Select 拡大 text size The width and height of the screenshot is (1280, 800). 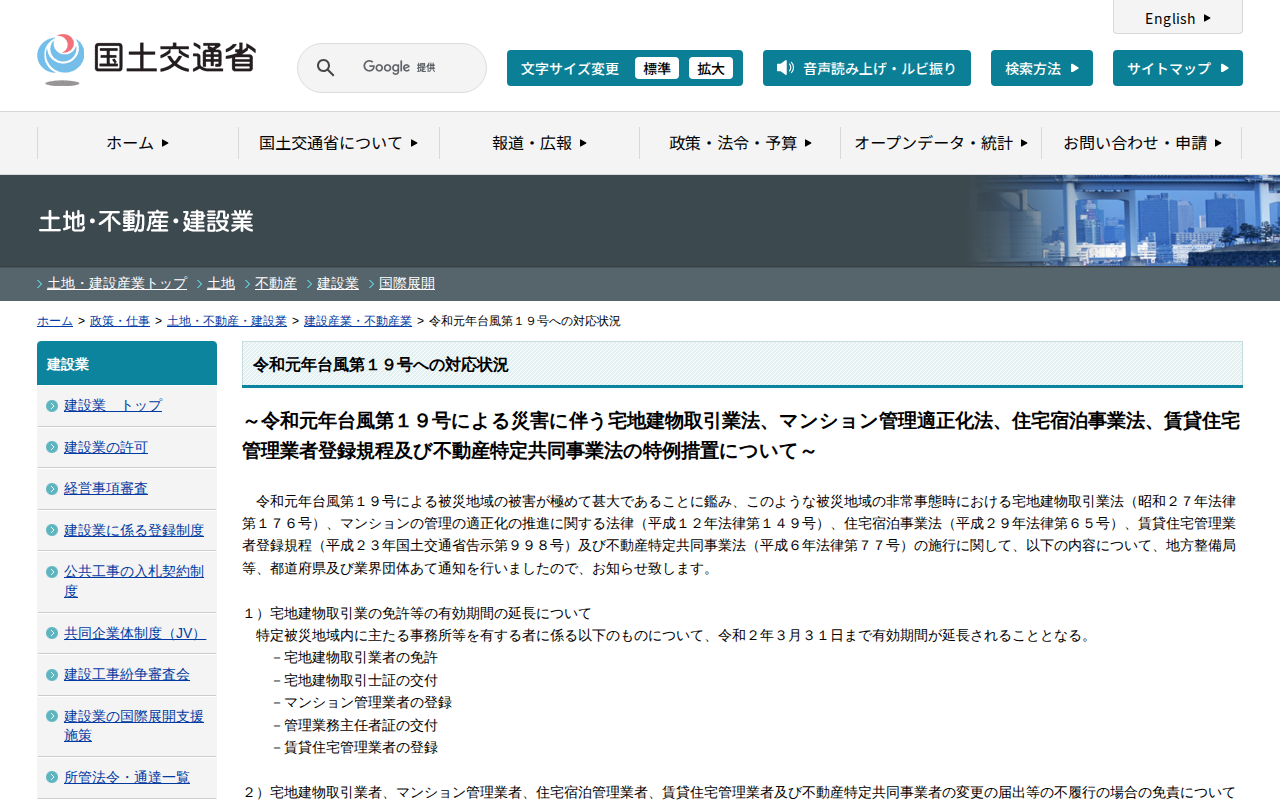coord(711,68)
